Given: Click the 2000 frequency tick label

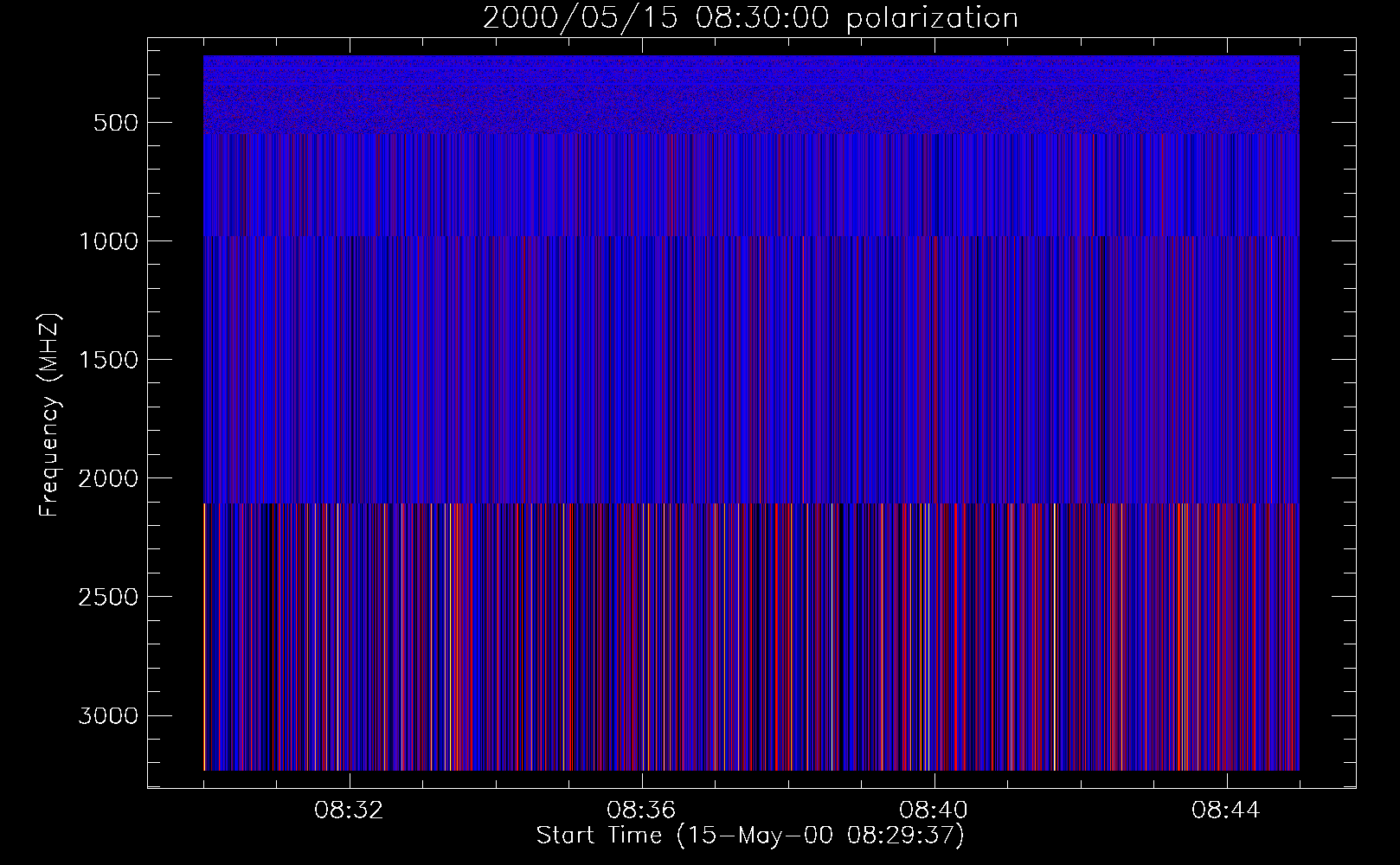Looking at the screenshot, I should (108, 478).
